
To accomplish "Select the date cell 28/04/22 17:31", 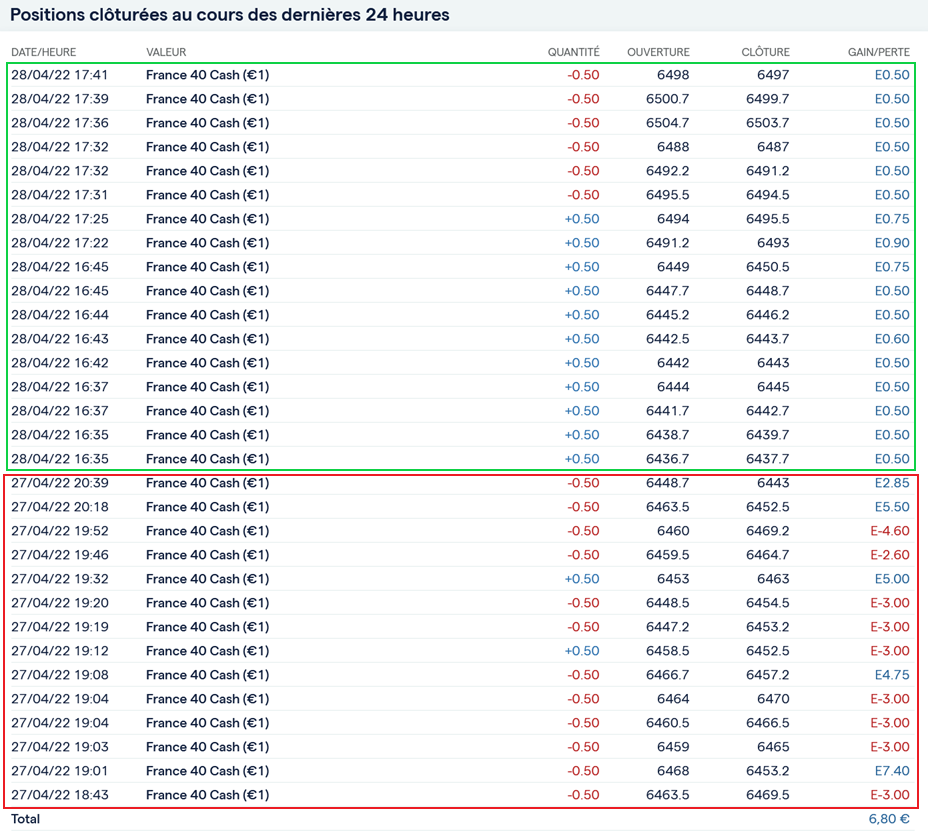I will pos(60,195).
